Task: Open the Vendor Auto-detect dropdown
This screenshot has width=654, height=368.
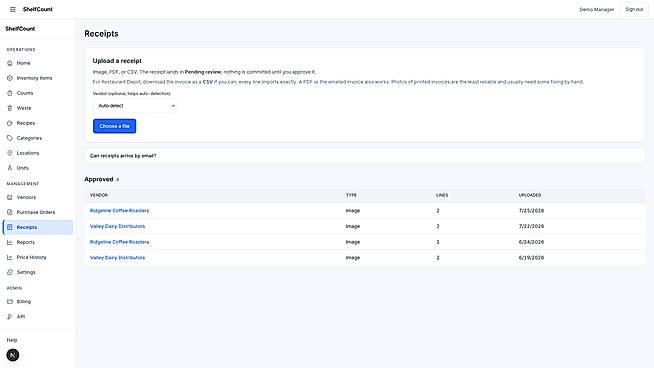Action: 135,106
